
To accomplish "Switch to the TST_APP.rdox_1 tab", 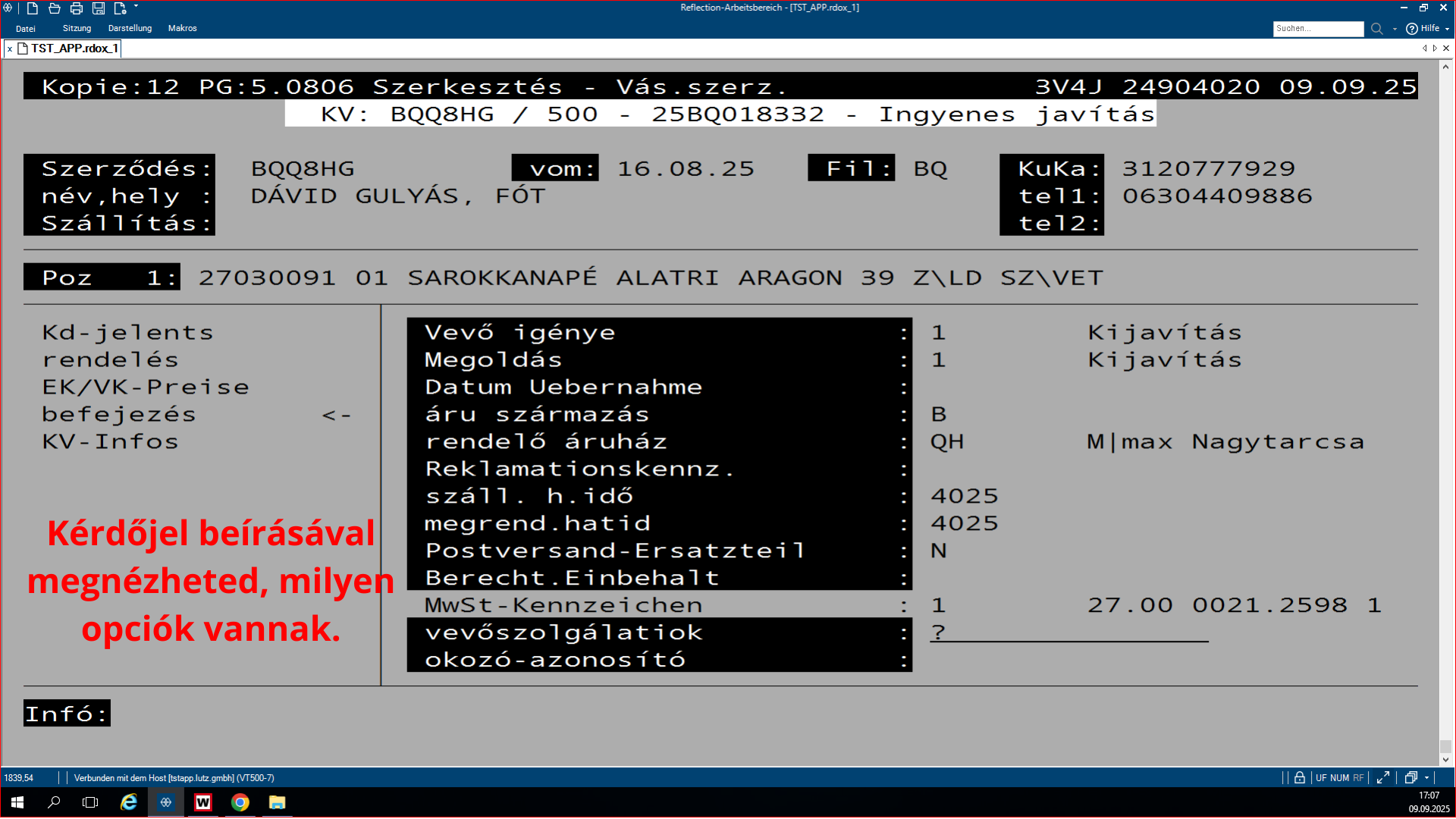I will 74,49.
